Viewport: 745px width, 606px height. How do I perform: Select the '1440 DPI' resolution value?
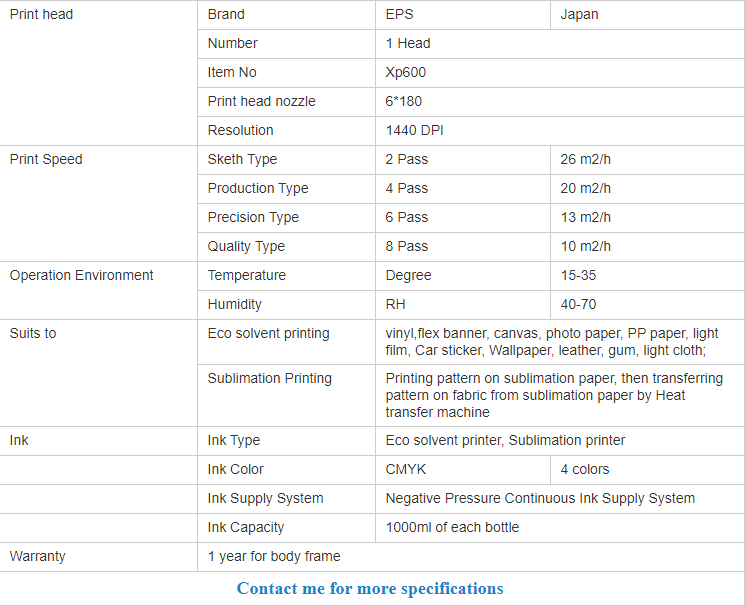[415, 130]
